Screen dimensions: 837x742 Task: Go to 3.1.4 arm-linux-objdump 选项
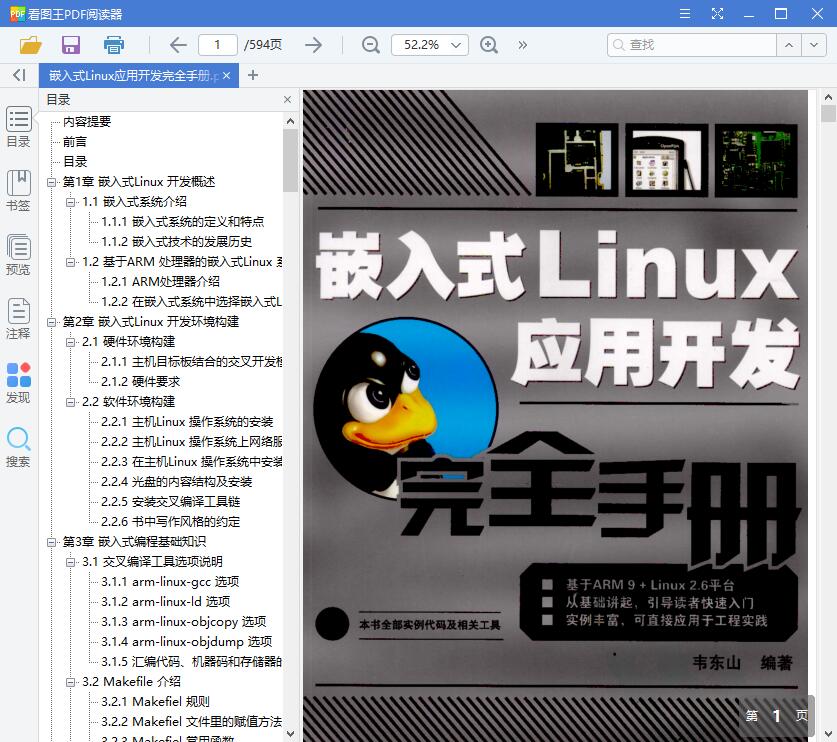tap(186, 642)
